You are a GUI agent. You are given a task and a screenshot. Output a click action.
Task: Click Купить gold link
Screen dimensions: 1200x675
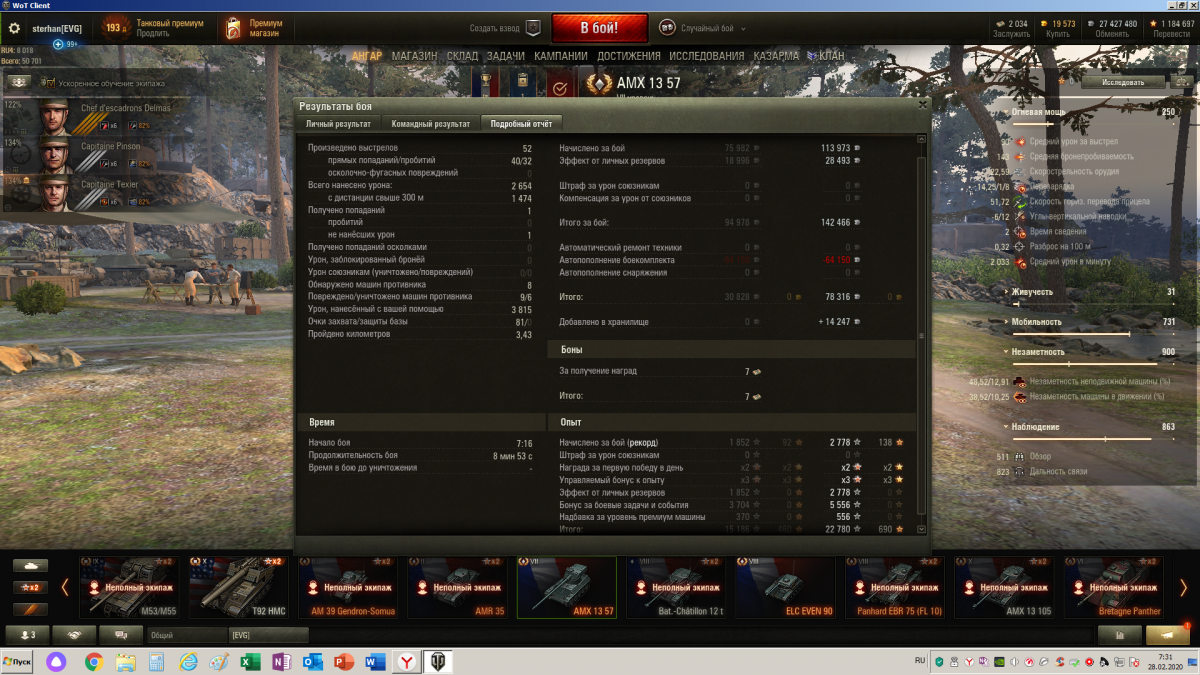click(1058, 33)
